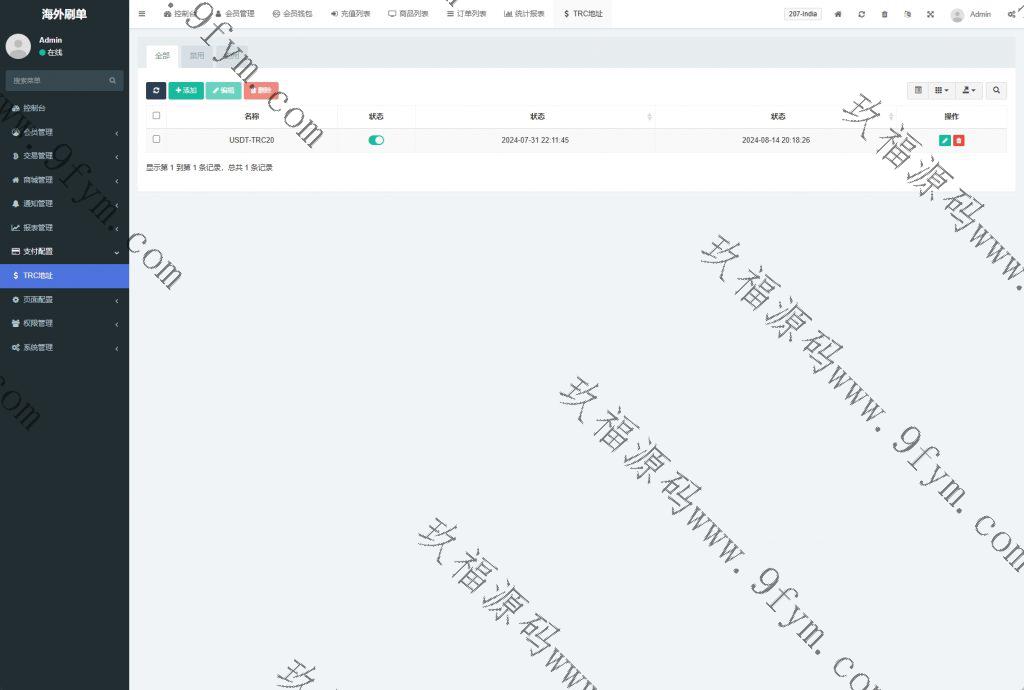1024x690 pixels.
Task: Open the 订单列表 top tab
Action: [x=466, y=14]
